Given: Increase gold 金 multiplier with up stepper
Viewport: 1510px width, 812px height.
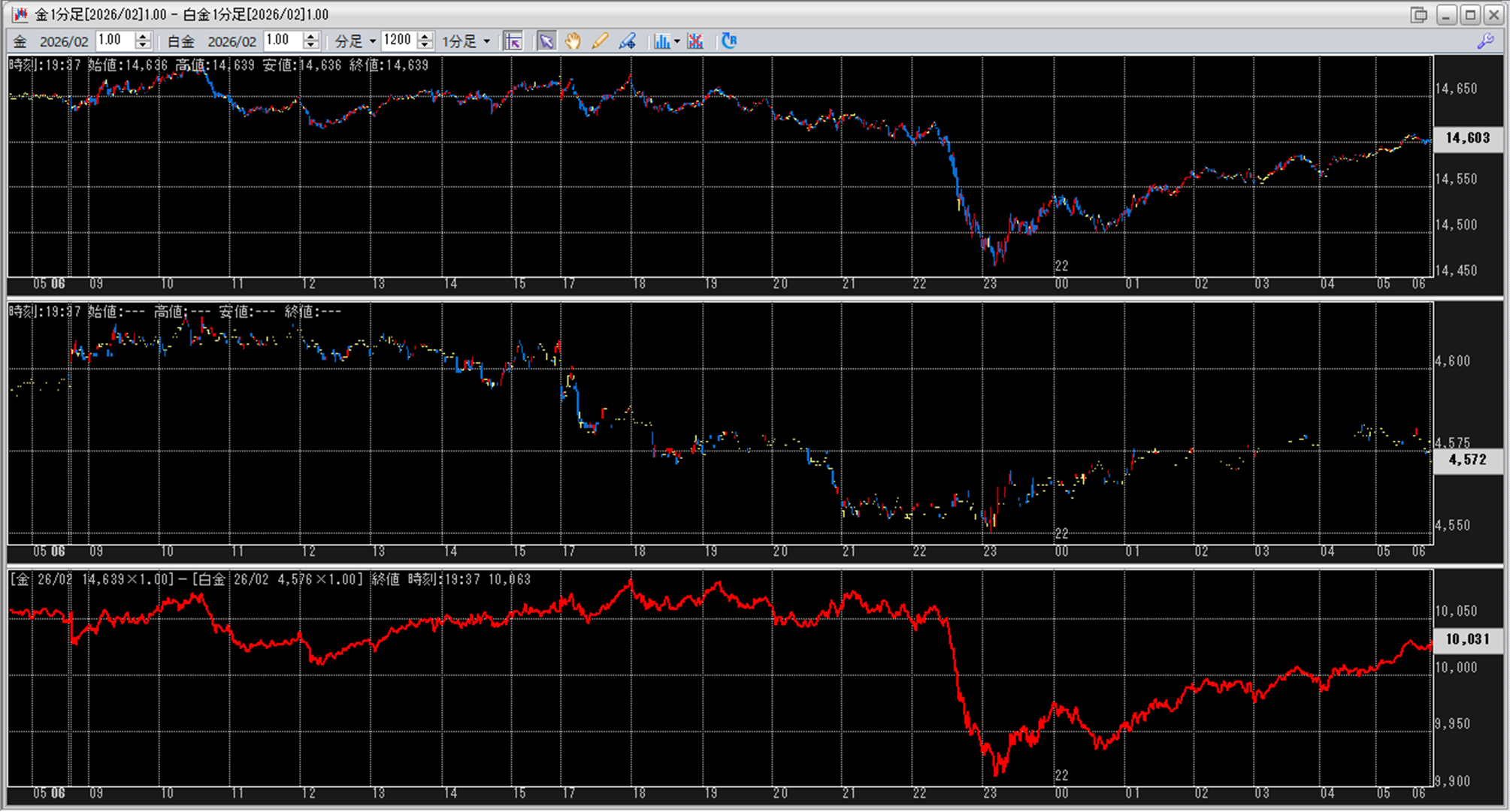Looking at the screenshot, I should click(x=143, y=36).
